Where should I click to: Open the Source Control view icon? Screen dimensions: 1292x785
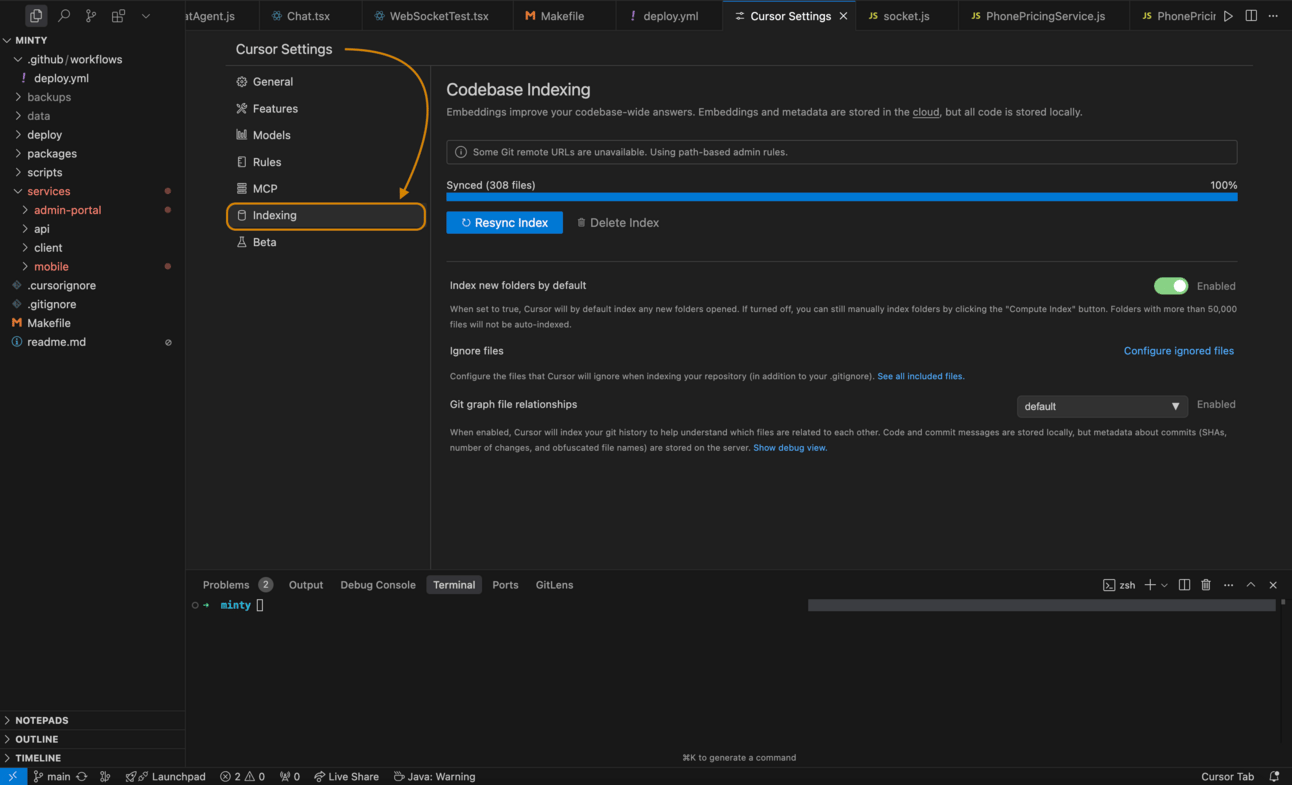(x=91, y=16)
